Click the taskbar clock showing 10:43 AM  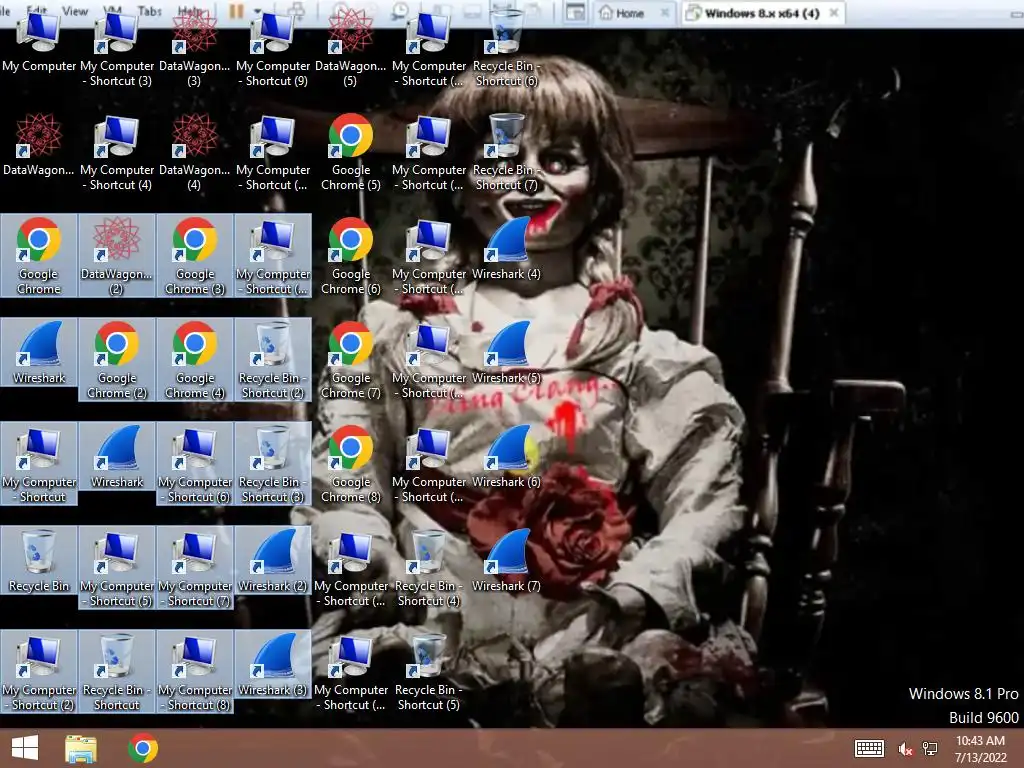point(980,748)
